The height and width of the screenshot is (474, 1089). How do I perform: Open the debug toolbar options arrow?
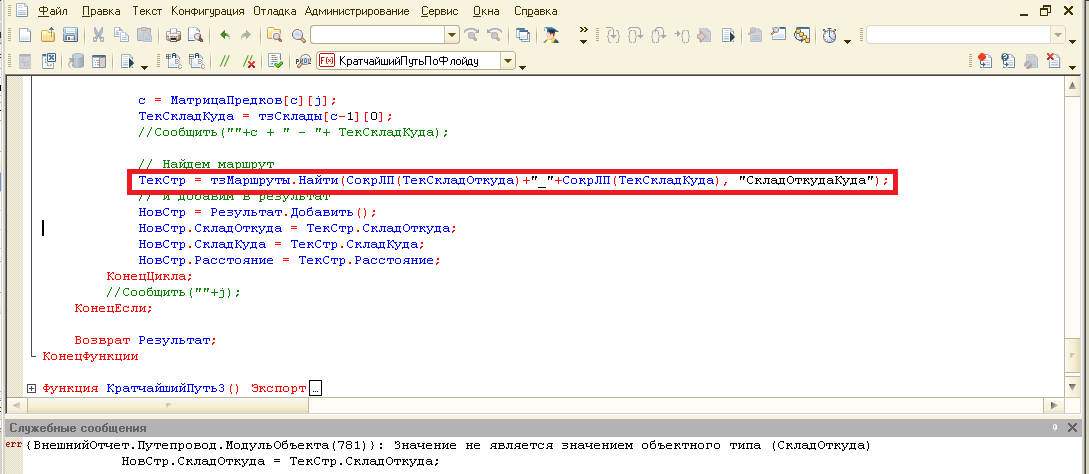point(847,41)
